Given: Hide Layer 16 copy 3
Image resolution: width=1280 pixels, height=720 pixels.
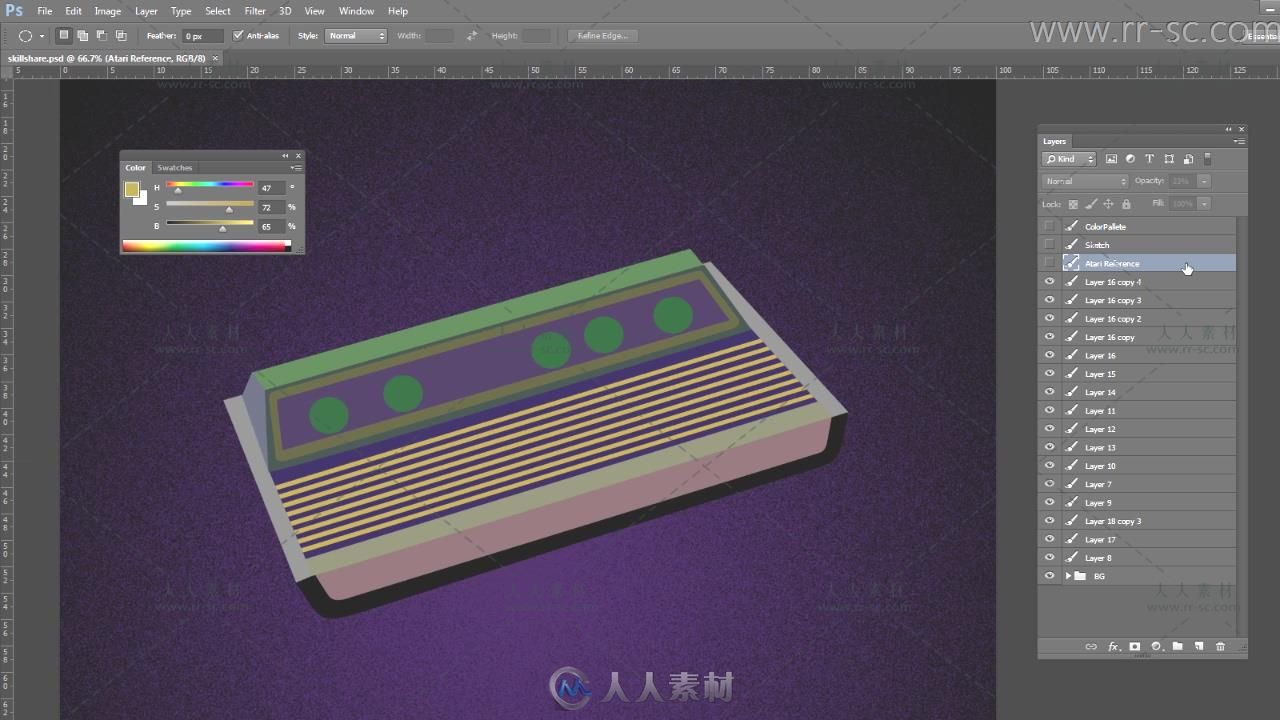Looking at the screenshot, I should [1049, 300].
